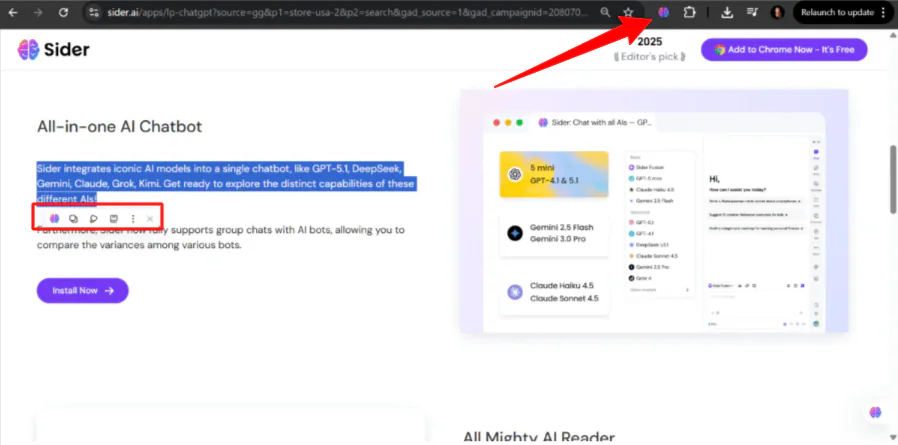Click the Claude Haiku 4.5 card in the illustration
Image resolution: width=898 pixels, height=445 pixels.
[x=554, y=293]
